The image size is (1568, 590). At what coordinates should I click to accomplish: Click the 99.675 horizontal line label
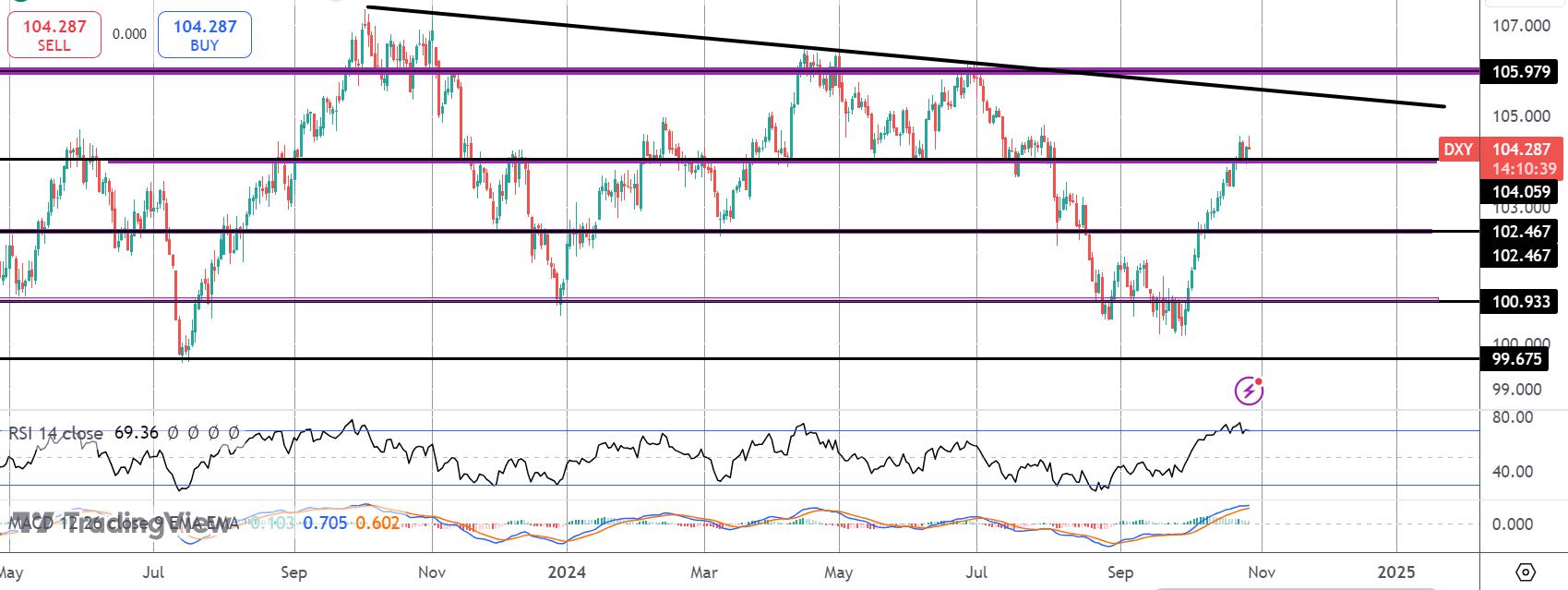tap(1521, 359)
